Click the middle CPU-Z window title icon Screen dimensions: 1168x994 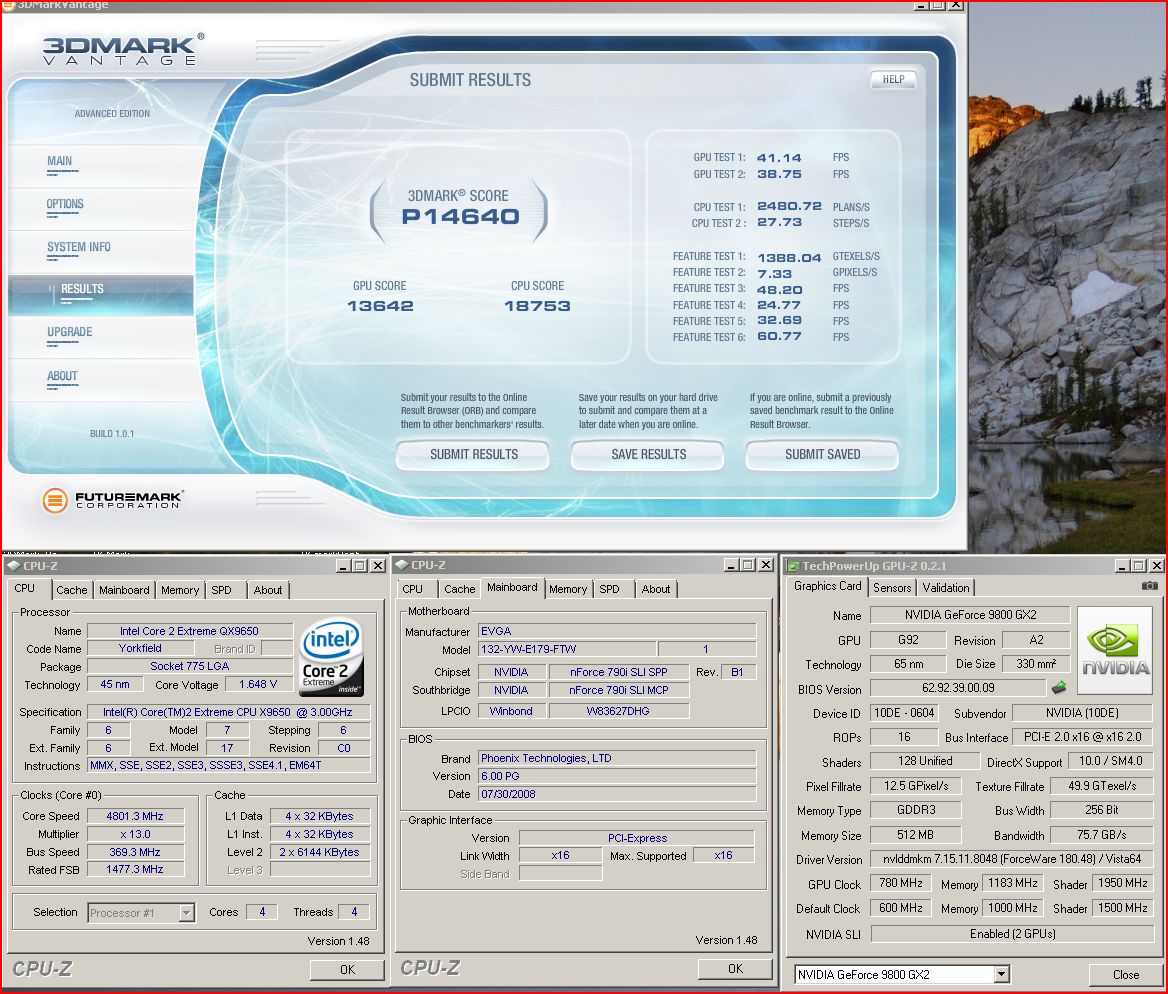click(402, 566)
